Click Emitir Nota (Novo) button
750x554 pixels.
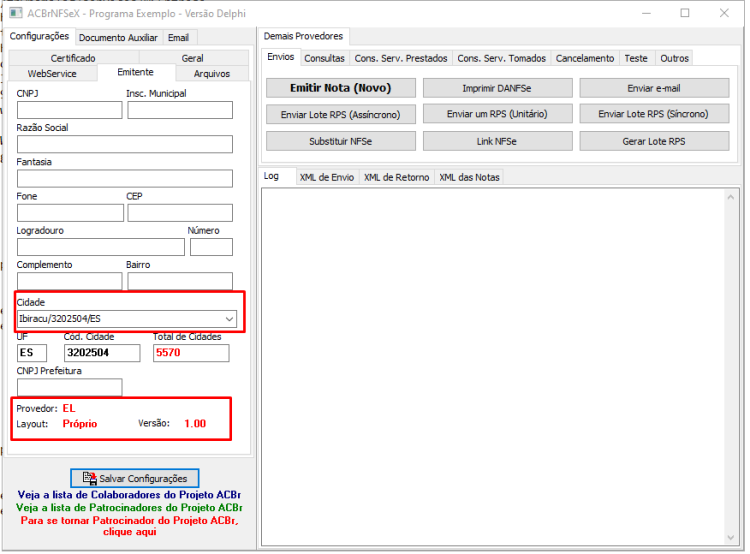point(341,88)
